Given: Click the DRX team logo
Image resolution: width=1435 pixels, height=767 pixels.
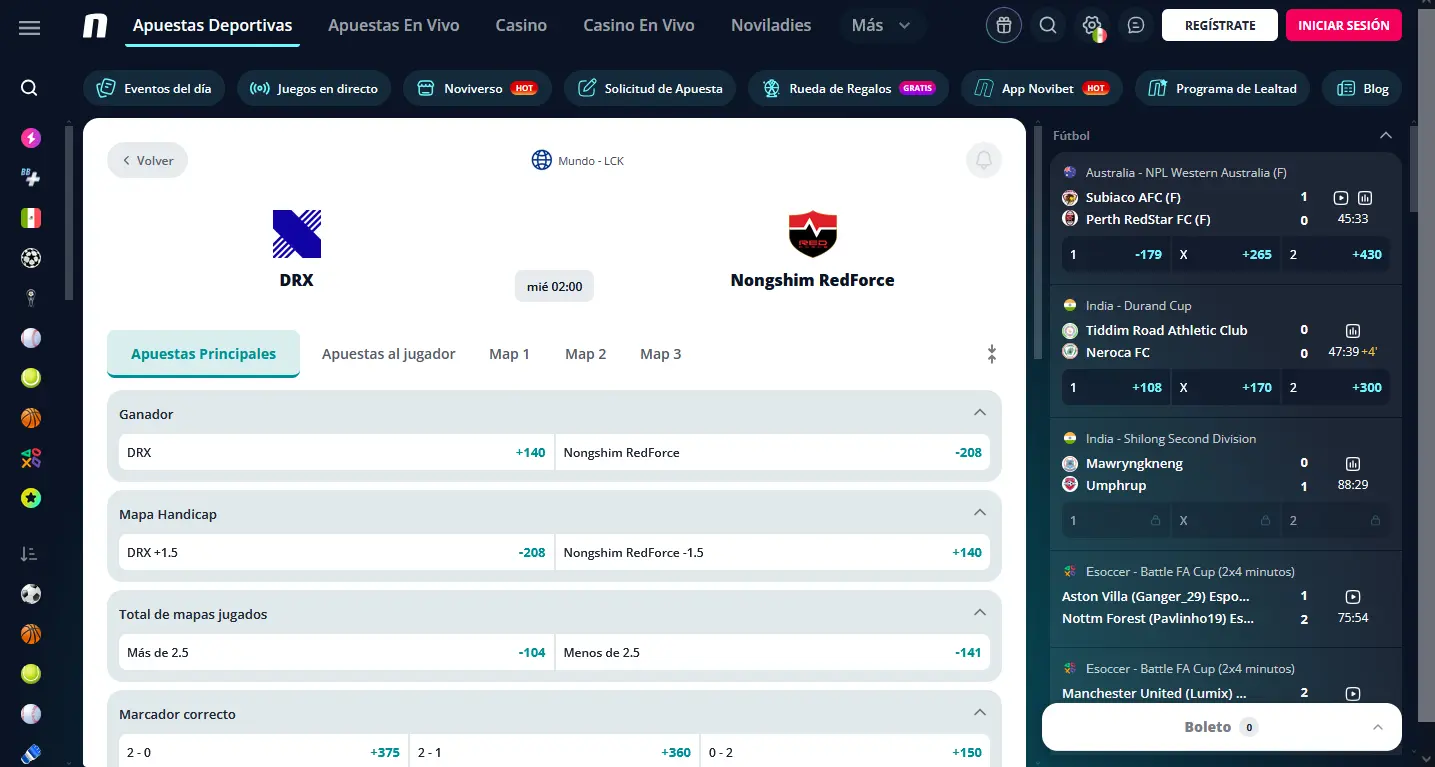Looking at the screenshot, I should tap(297, 234).
